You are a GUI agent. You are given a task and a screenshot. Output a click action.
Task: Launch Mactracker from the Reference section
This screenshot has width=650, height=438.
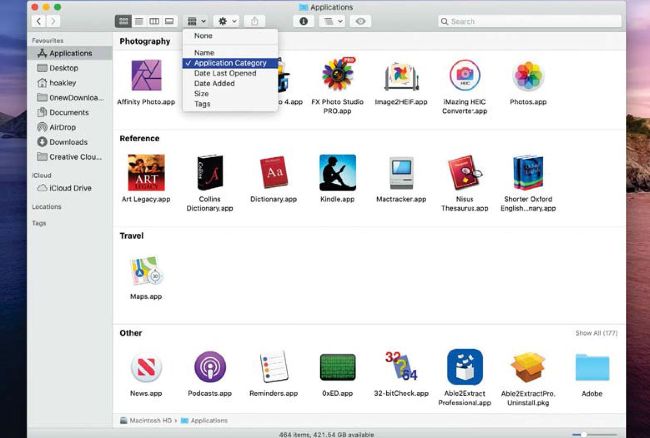pos(401,173)
